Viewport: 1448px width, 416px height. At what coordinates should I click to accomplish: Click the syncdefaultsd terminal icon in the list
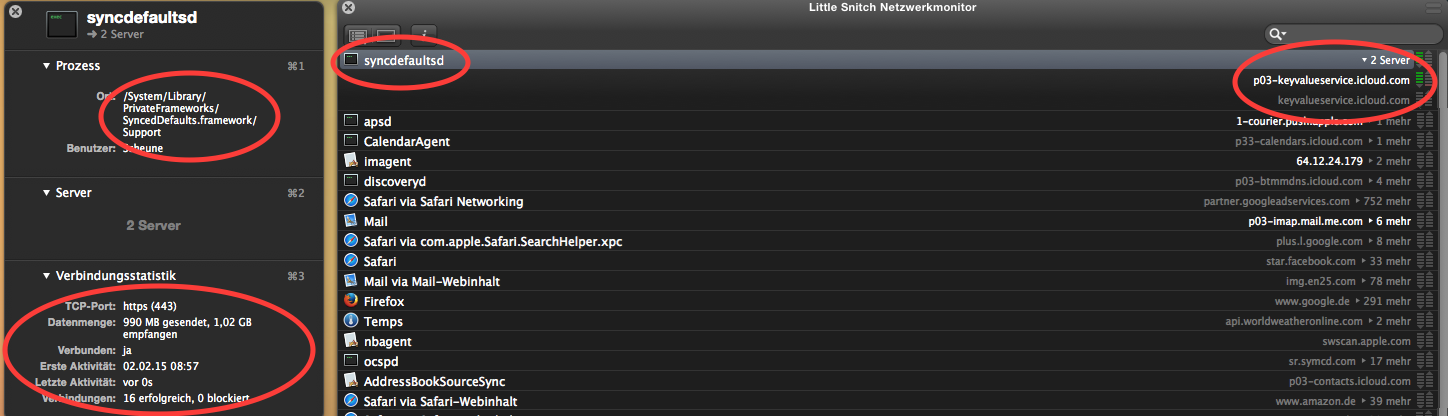click(x=350, y=60)
